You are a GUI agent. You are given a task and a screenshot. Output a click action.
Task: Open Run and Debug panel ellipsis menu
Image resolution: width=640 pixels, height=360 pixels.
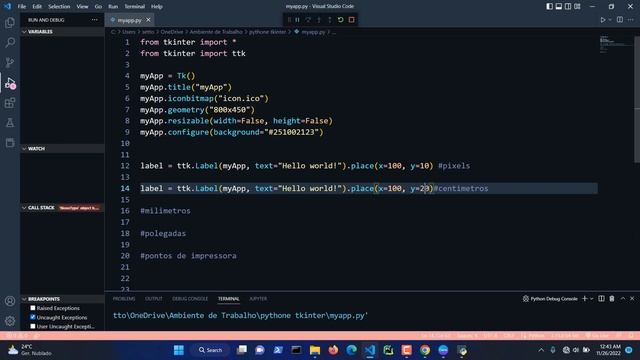tap(95, 20)
